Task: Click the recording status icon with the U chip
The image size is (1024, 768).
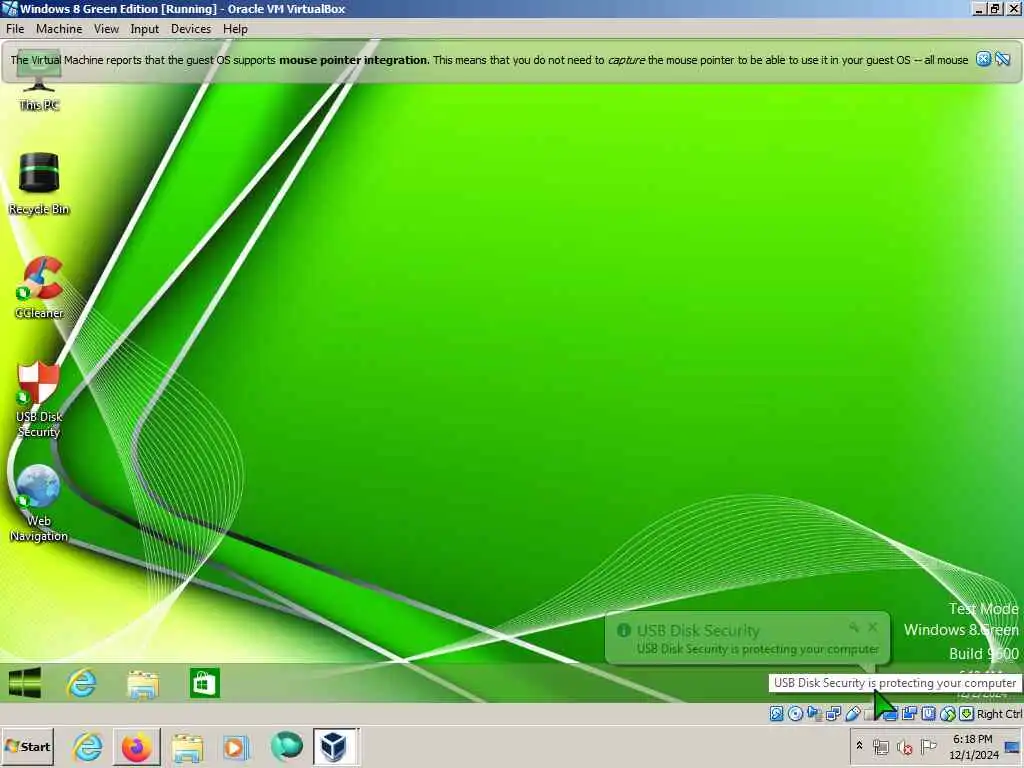Action: [x=928, y=714]
